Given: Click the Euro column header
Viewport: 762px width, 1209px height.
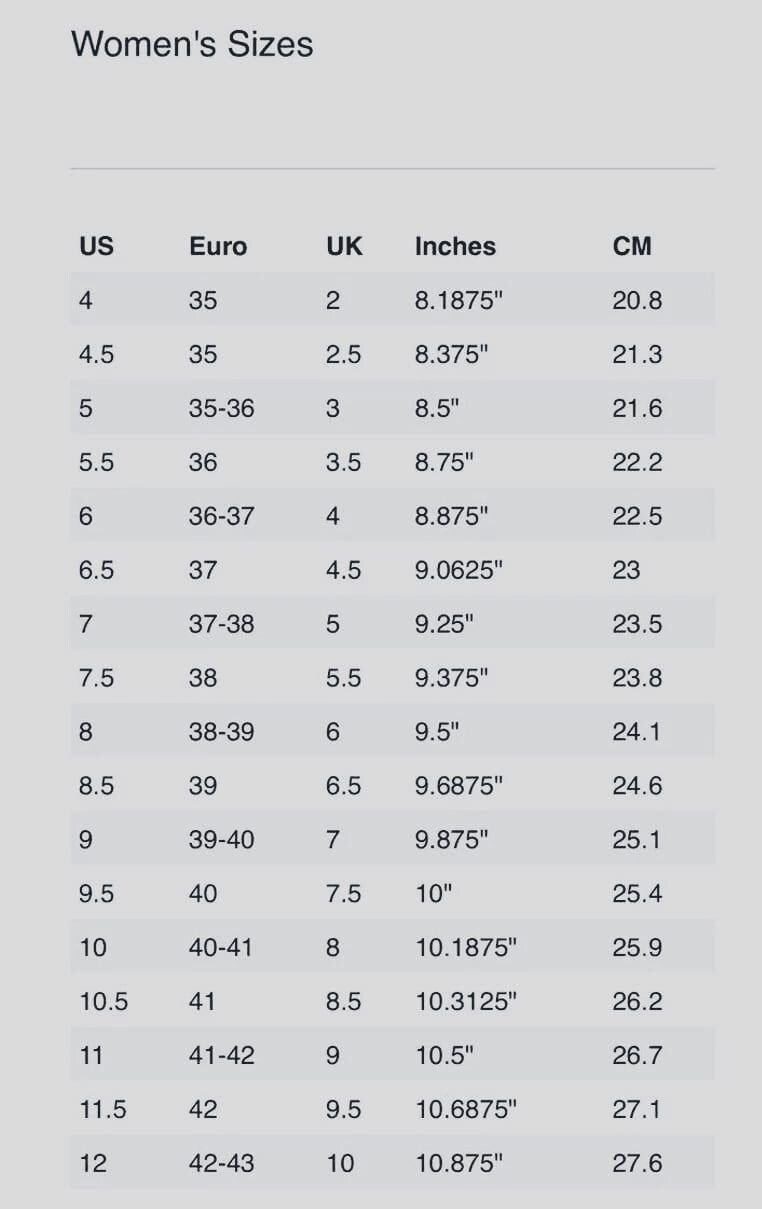Looking at the screenshot, I should click(x=217, y=246).
